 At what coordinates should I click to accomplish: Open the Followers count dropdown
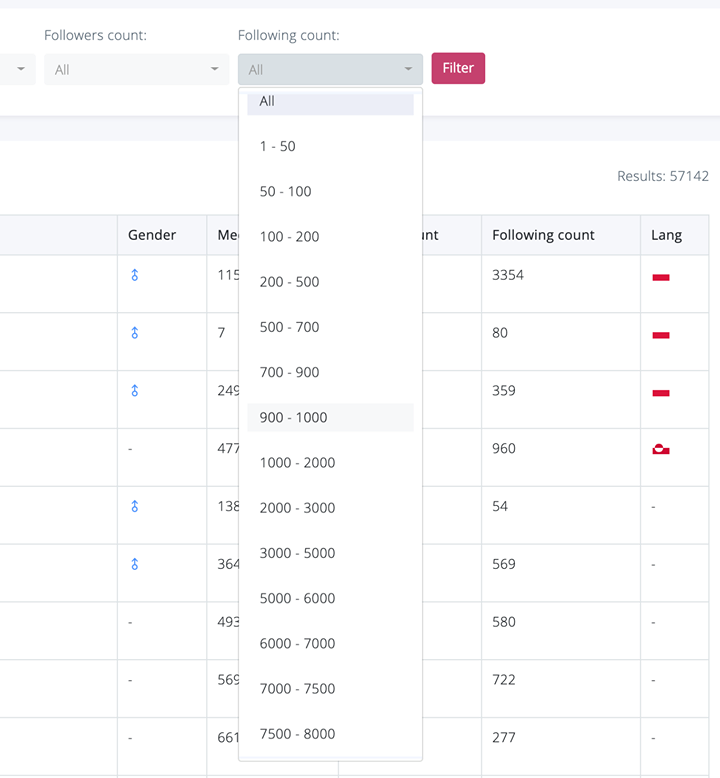click(136, 69)
